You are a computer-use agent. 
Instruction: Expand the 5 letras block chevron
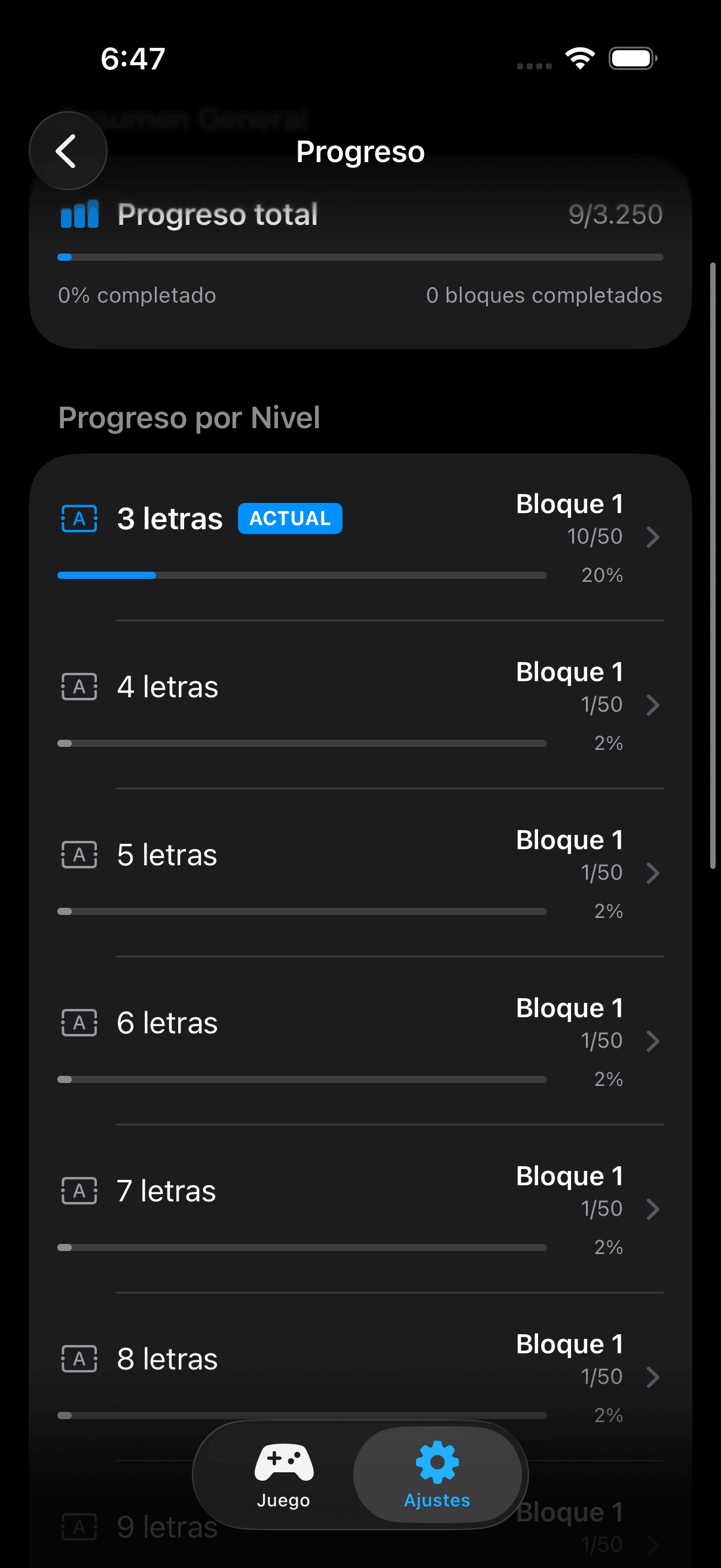[653, 873]
